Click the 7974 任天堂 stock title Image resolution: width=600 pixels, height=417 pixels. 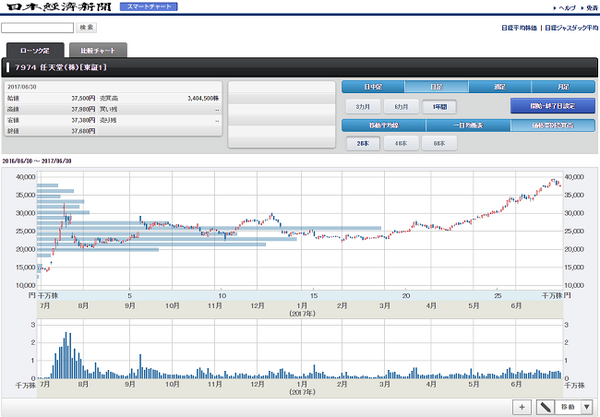[x=60, y=67]
